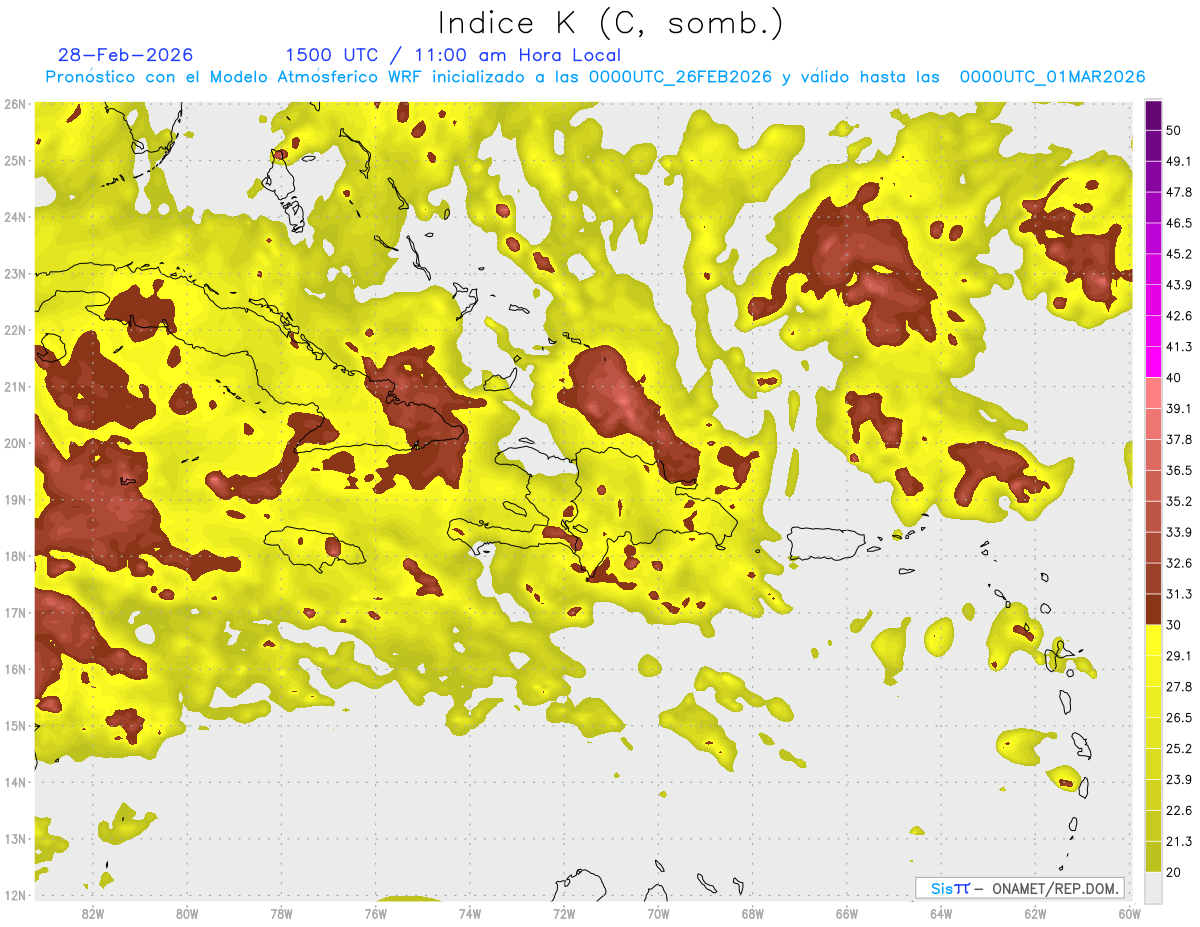
Task: Click the colorbar value "20"
Action: tap(1174, 872)
